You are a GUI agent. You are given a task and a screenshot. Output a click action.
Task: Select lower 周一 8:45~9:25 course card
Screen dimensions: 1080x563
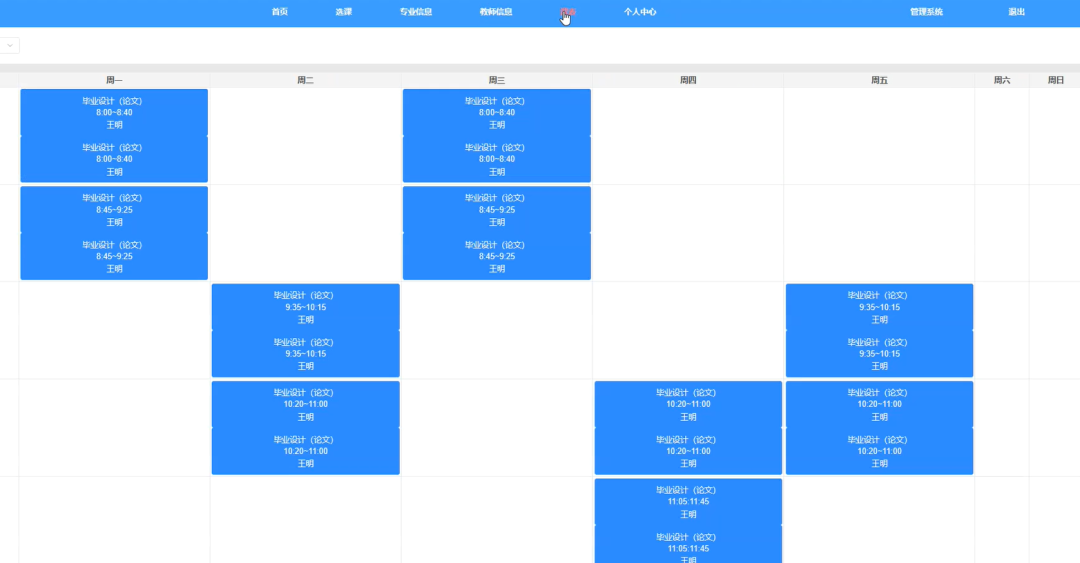[114, 256]
